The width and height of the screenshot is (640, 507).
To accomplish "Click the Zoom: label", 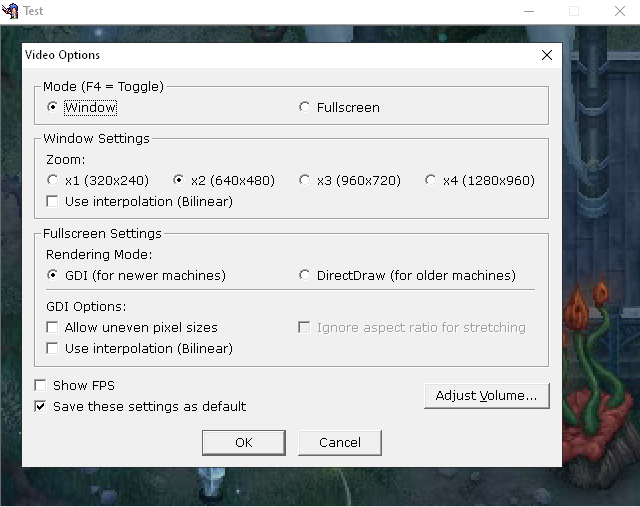I will [66, 160].
